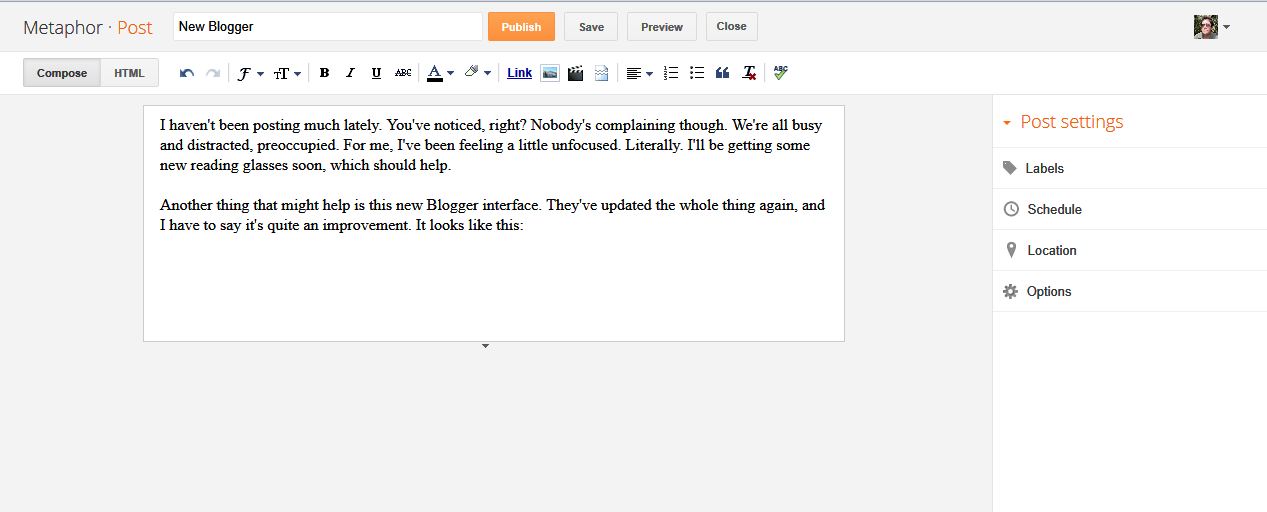The image size is (1267, 512).
Task: Switch to the HTML editor tab
Action: [129, 73]
